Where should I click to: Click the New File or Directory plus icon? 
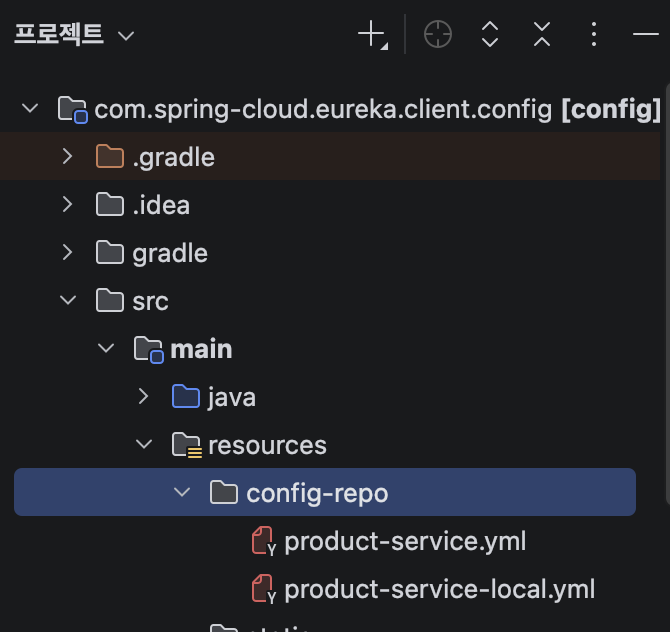pyautogui.click(x=372, y=35)
